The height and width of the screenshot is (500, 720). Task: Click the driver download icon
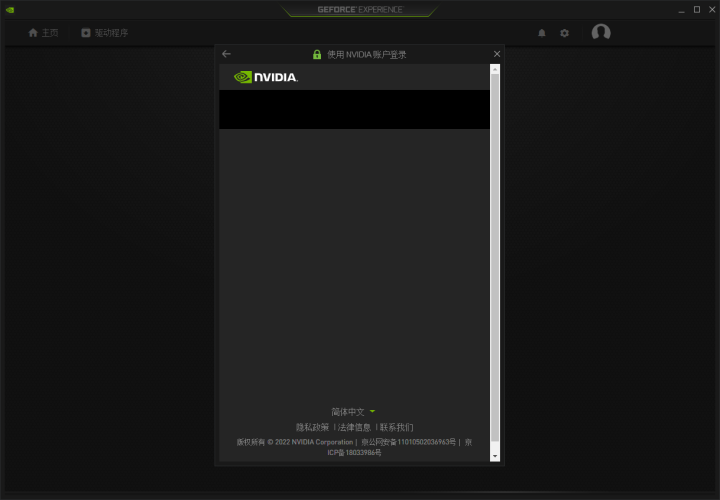(x=86, y=33)
